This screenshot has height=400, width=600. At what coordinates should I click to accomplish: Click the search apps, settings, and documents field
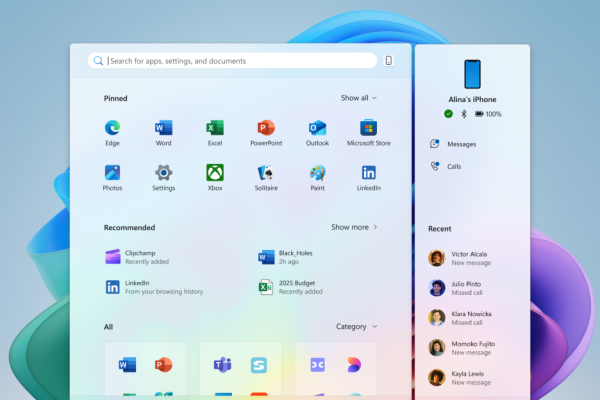click(x=232, y=61)
